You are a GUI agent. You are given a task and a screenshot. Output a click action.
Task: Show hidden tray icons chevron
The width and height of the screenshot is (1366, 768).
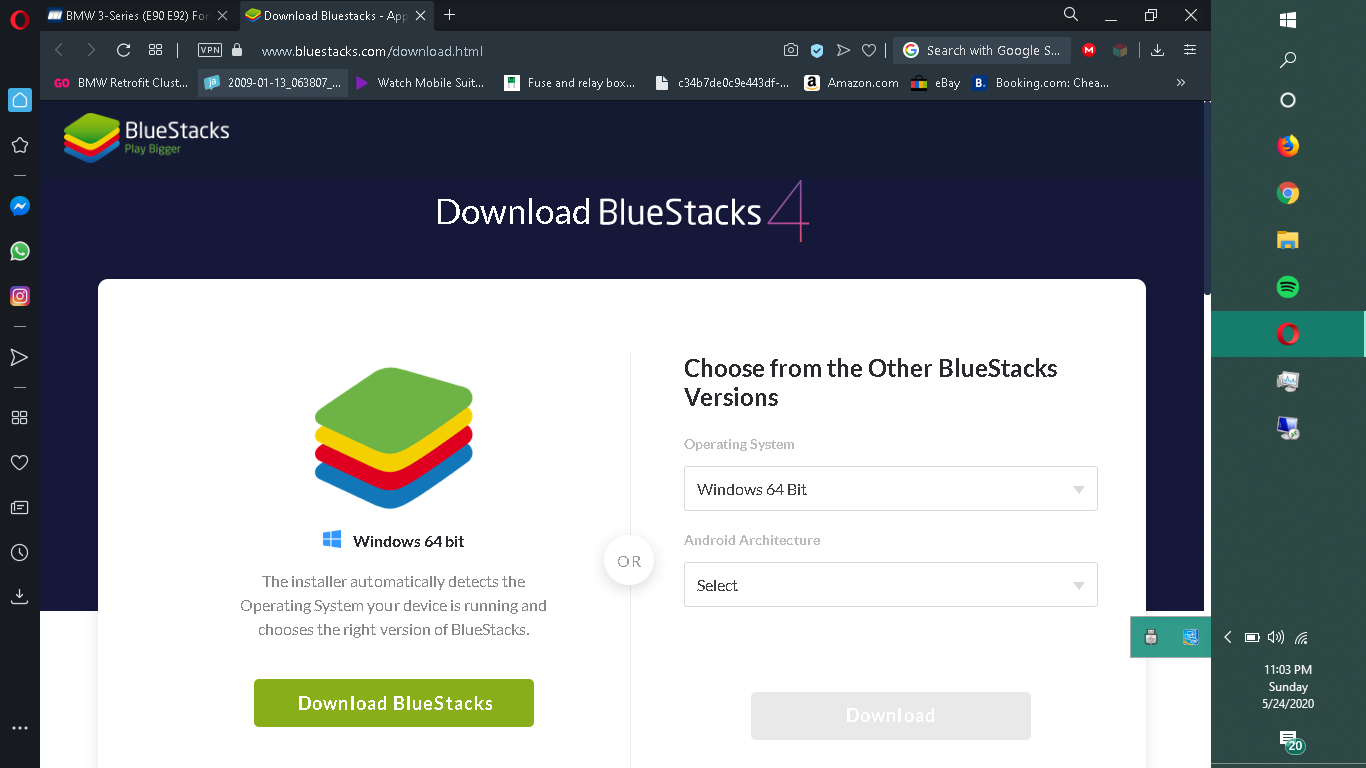coord(1228,637)
